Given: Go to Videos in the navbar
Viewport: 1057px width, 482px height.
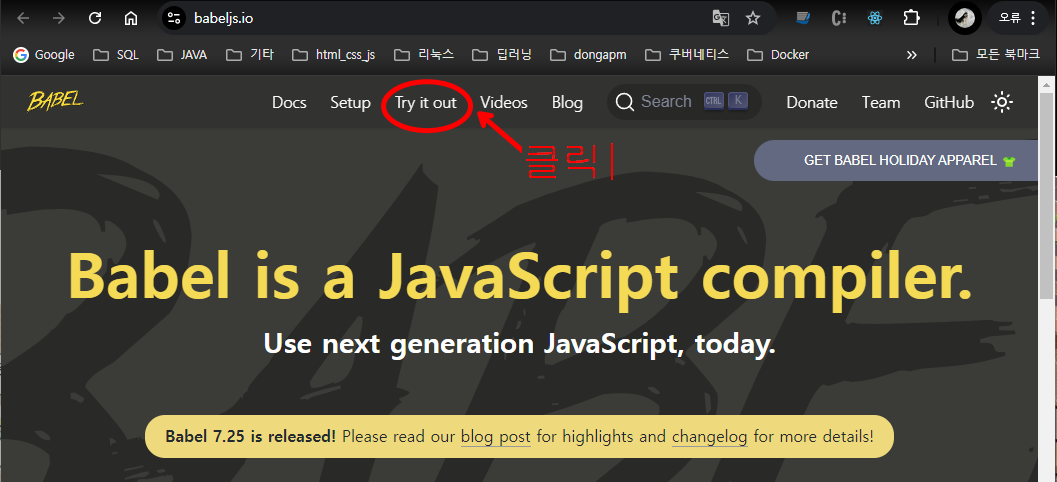Looking at the screenshot, I should 504,102.
